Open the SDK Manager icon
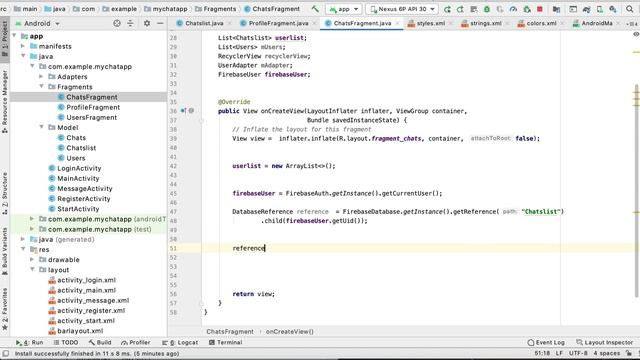640x360 pixels. coord(613,9)
